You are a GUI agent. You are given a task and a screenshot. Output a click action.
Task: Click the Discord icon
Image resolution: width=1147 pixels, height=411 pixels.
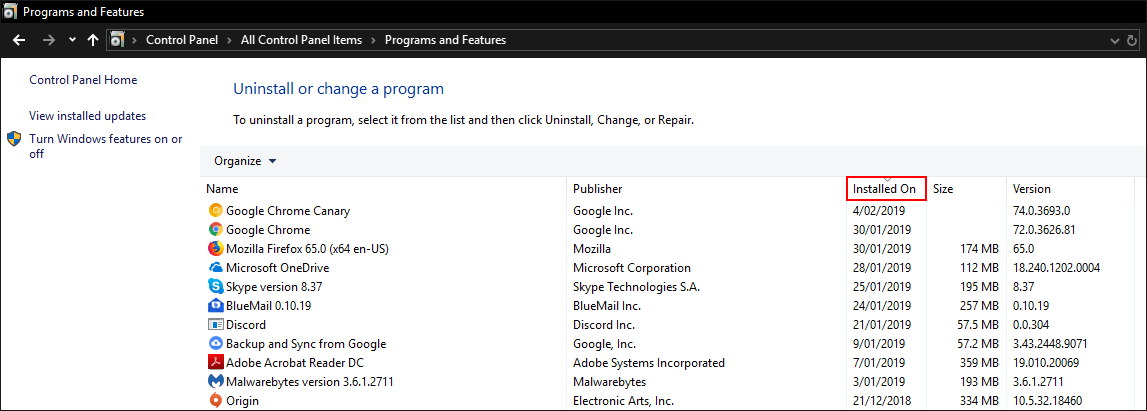216,325
